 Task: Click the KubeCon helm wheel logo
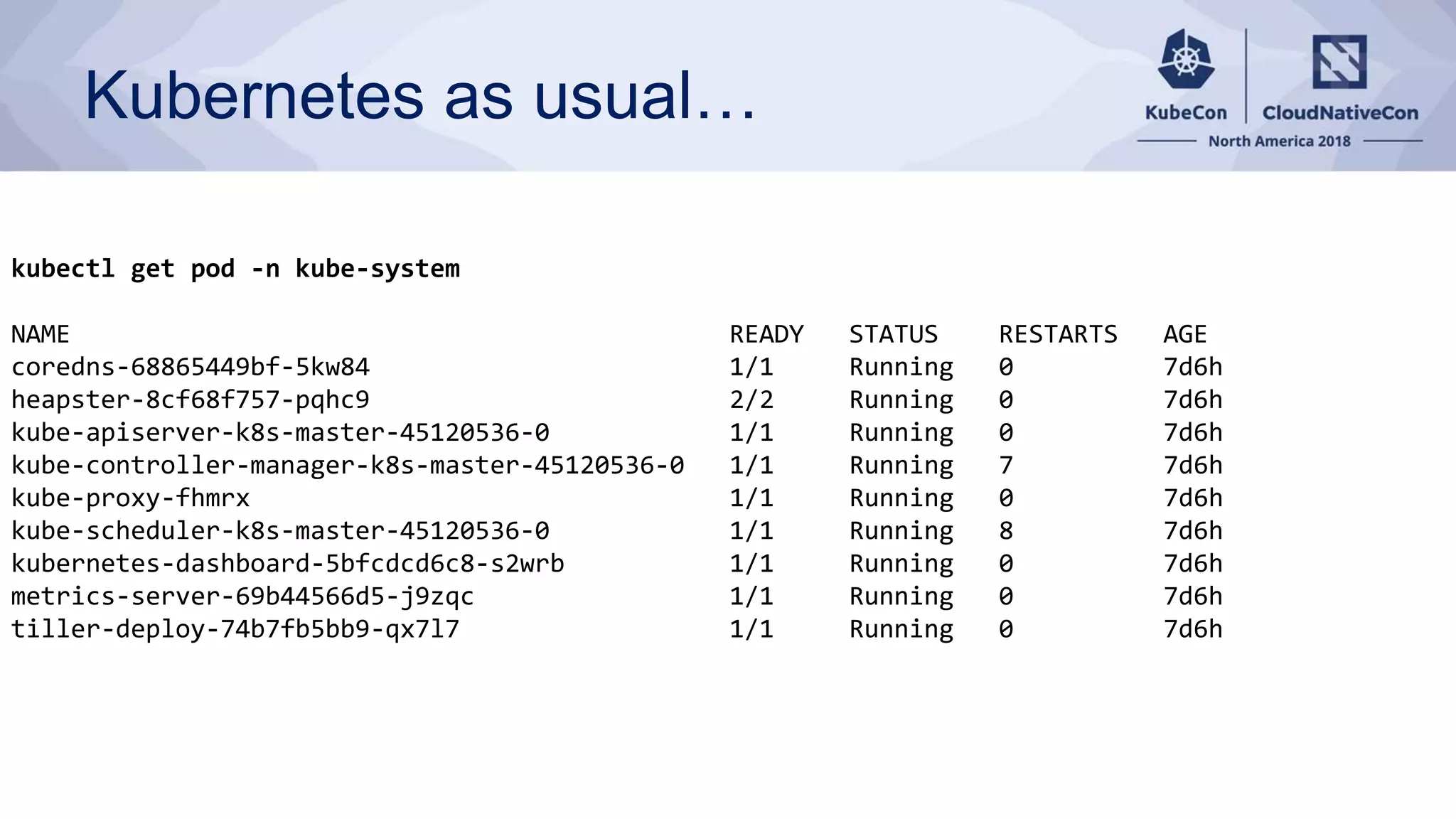tap(1185, 59)
